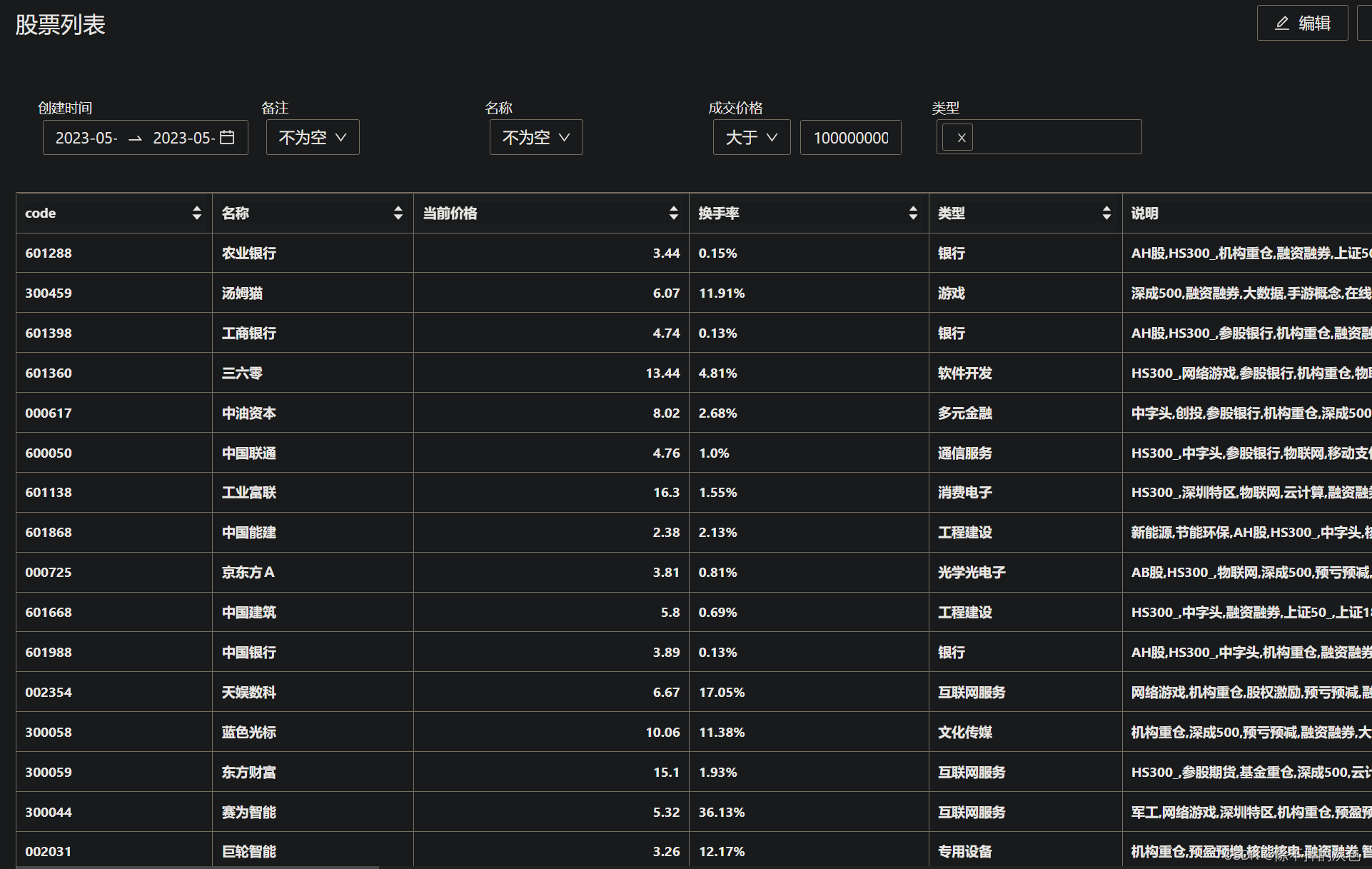The width and height of the screenshot is (1372, 869).
Task: Open the 成交价格 大于 dropdown
Action: pos(751,137)
